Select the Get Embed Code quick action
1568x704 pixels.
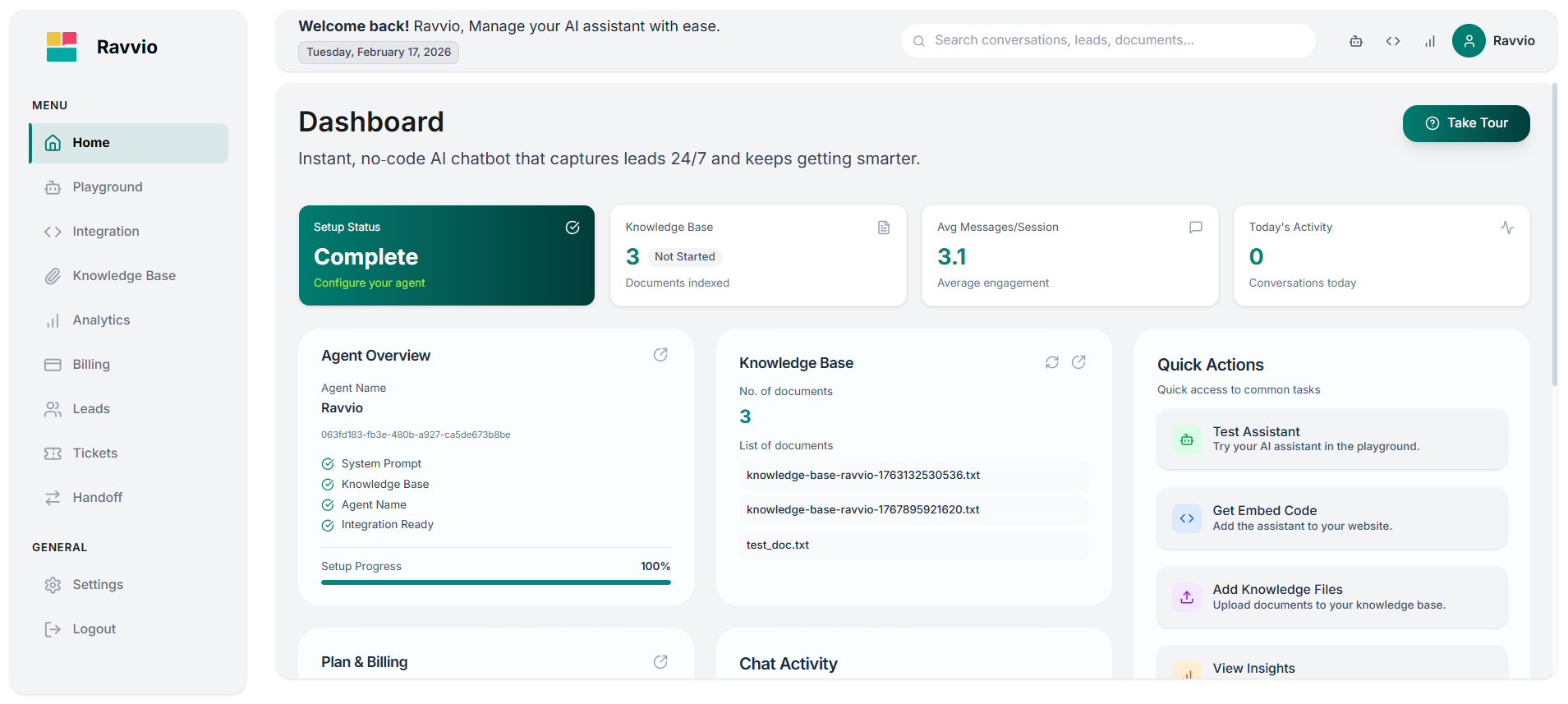pos(1331,518)
